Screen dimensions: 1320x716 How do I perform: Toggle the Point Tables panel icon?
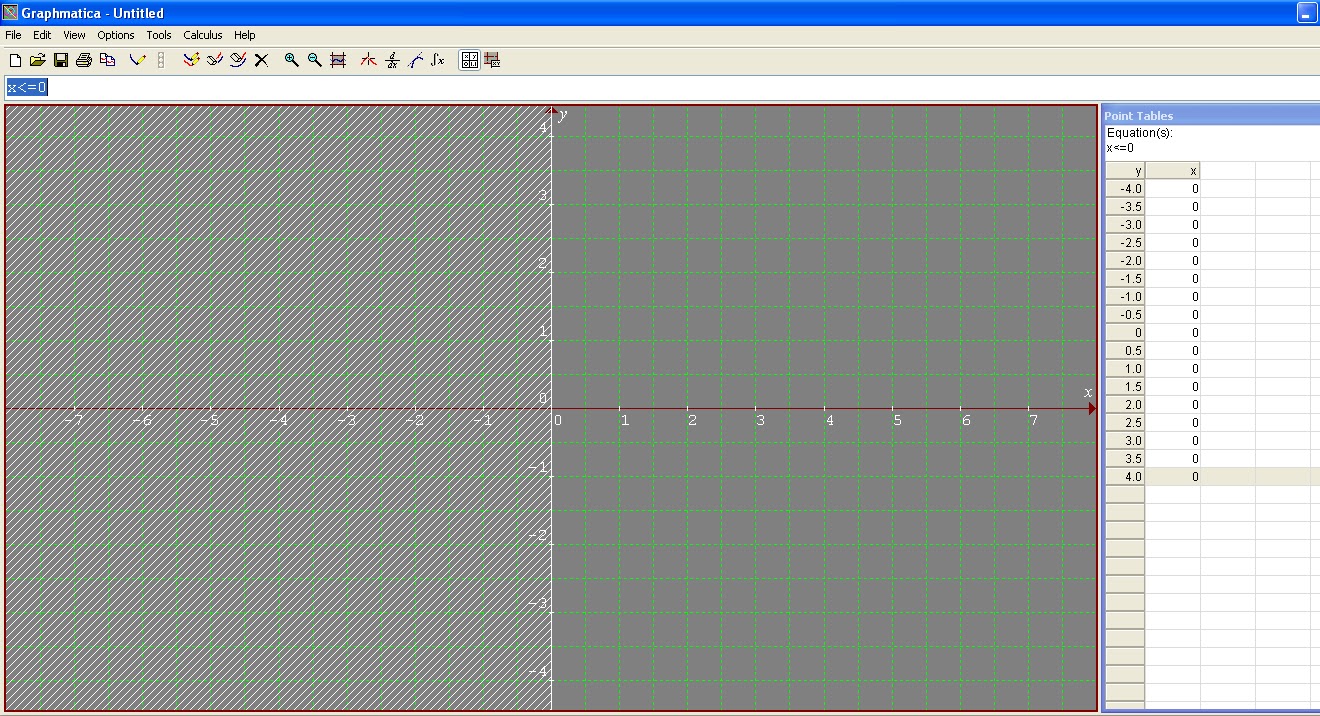pyautogui.click(x=469, y=60)
